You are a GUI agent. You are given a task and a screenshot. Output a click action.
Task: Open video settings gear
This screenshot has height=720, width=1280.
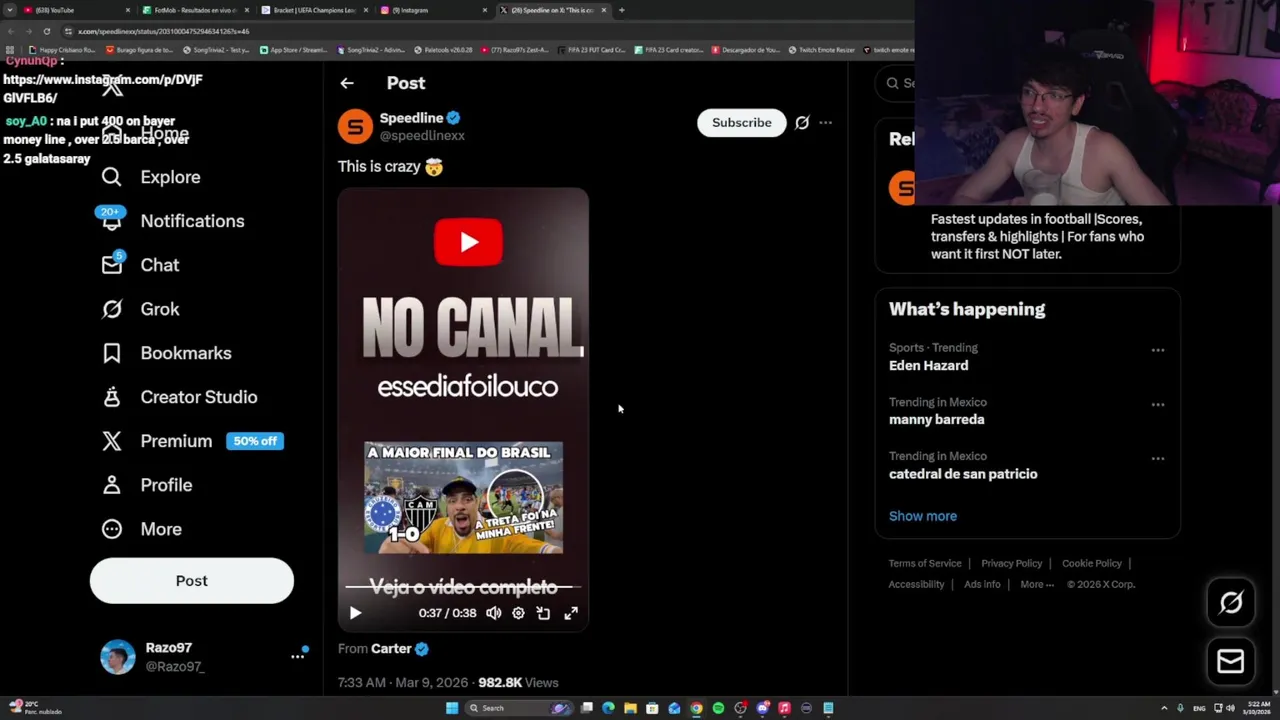pos(518,613)
